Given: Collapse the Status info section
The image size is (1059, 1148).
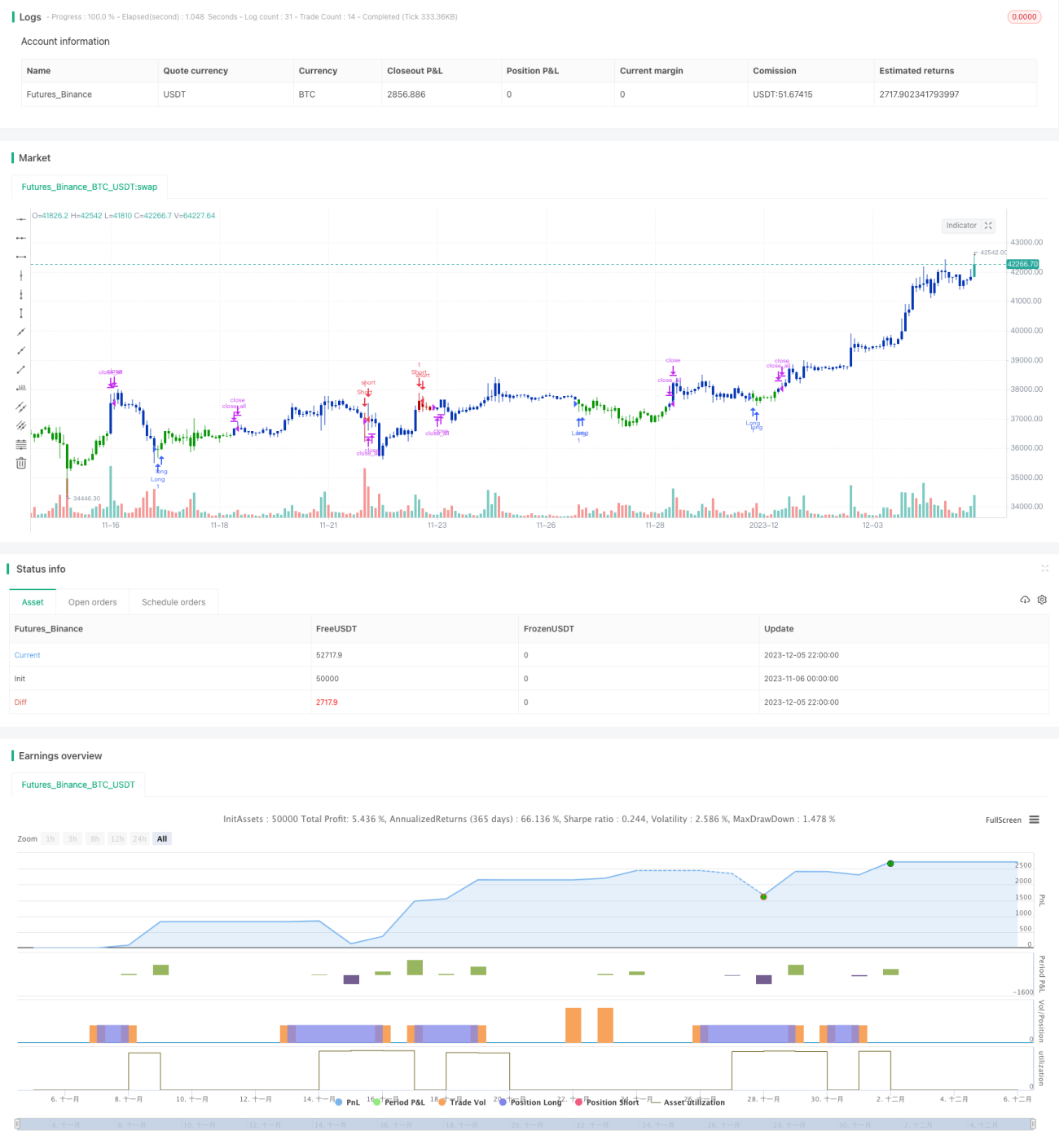Looking at the screenshot, I should coord(1044,568).
